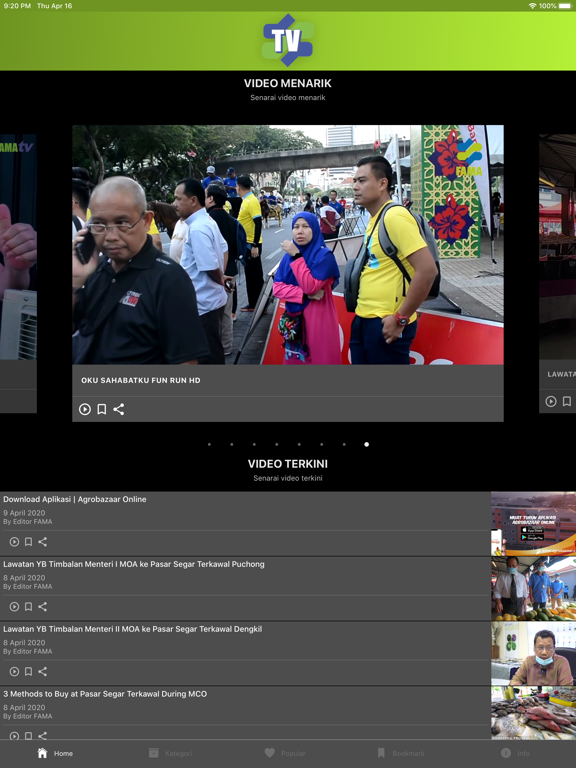Open '3 Methods to Buy at Pasar Segar' title
Image resolution: width=576 pixels, height=768 pixels.
[105, 694]
